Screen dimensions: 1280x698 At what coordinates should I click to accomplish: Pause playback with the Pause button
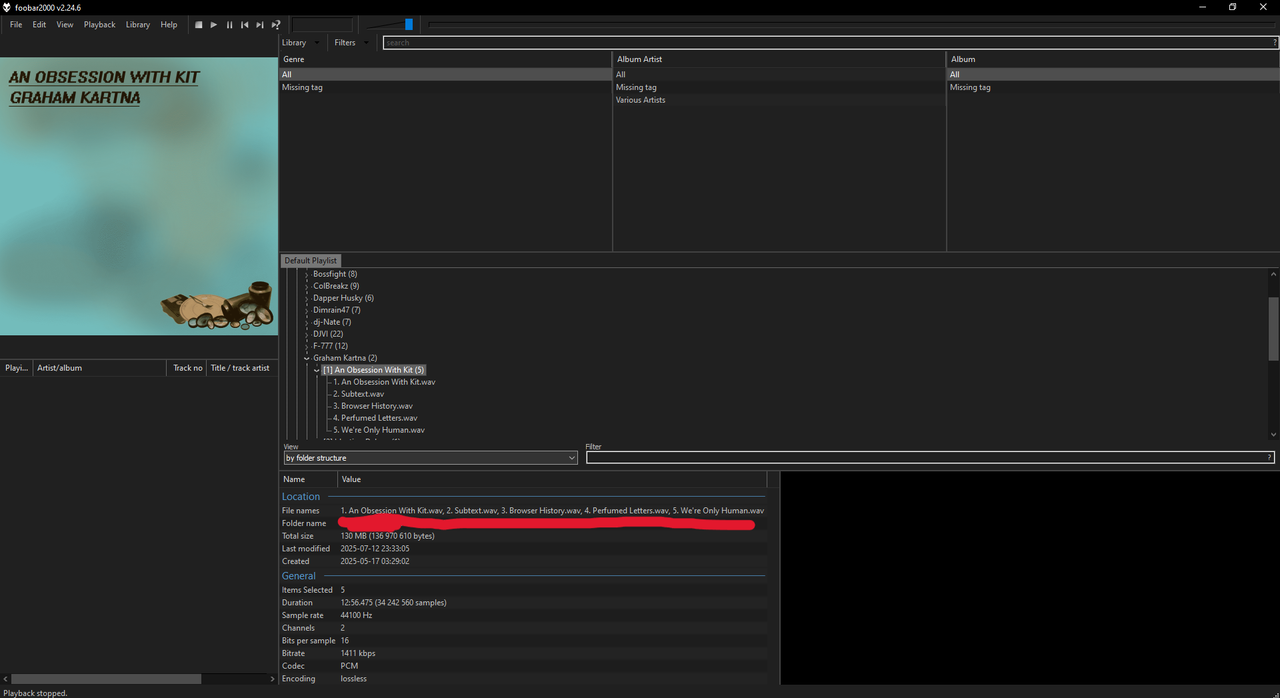(x=229, y=25)
